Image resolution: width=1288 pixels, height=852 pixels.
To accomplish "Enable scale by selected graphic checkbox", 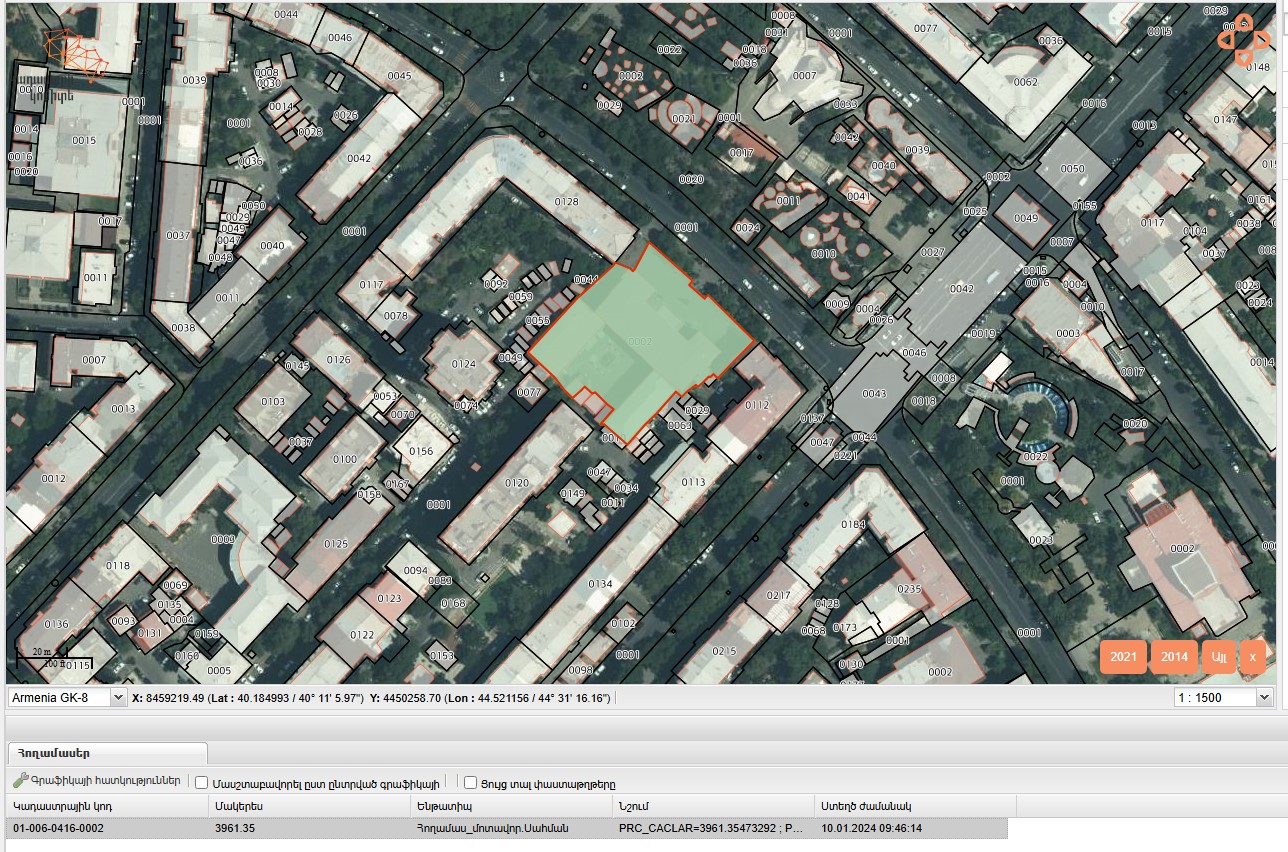I will [202, 783].
